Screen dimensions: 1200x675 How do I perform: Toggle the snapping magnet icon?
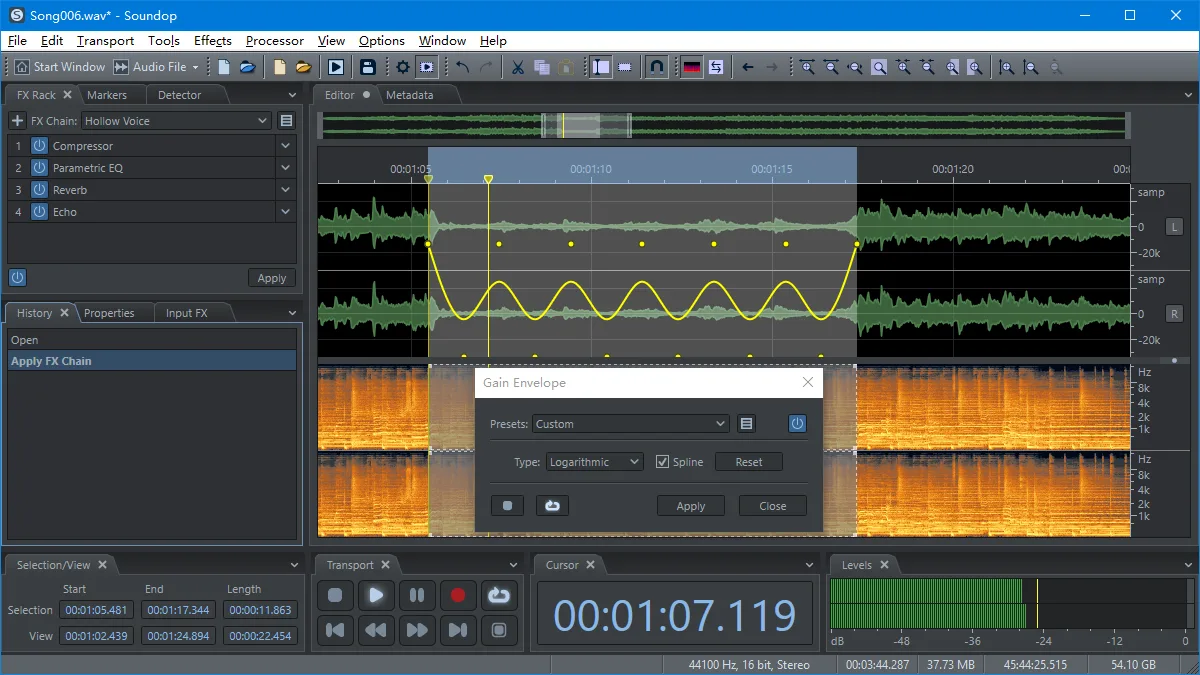656,67
